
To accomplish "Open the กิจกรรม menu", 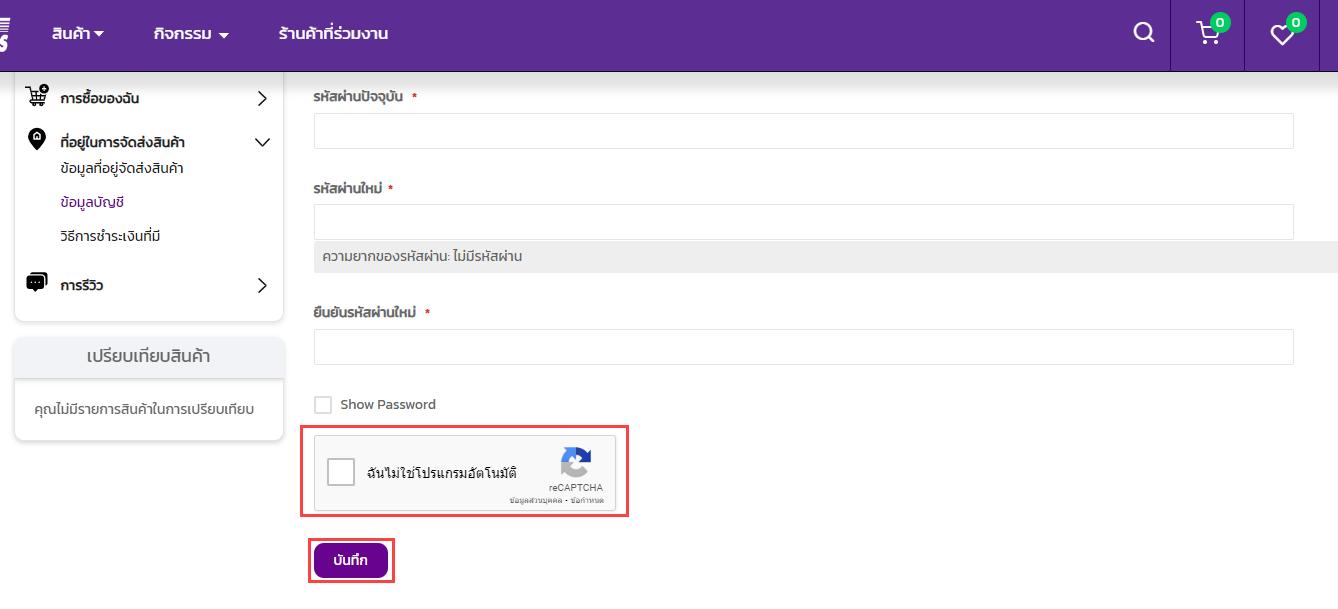I will click(191, 34).
